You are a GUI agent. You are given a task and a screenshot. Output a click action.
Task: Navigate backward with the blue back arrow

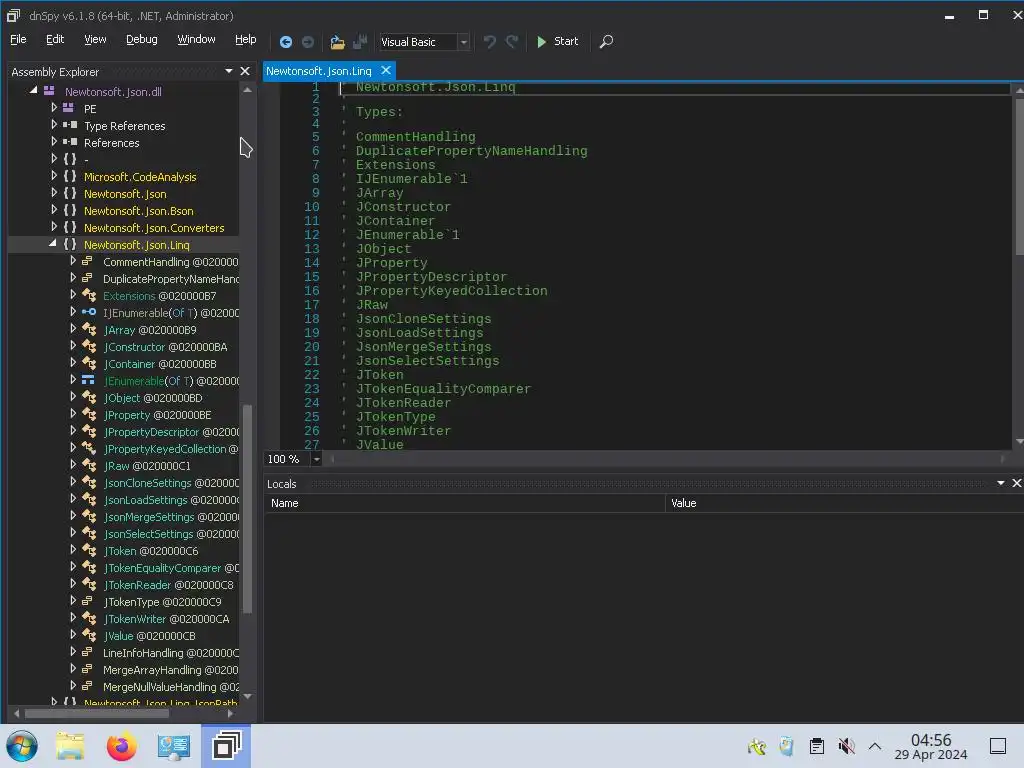pos(285,42)
